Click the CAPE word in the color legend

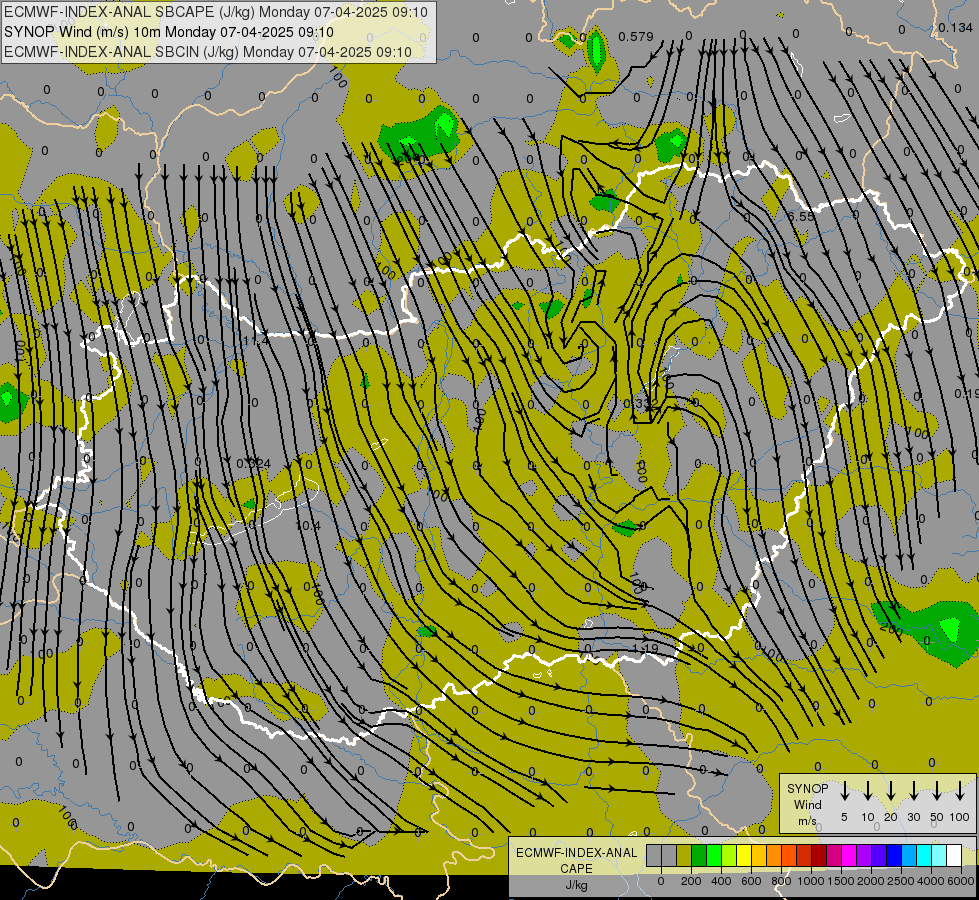(576, 869)
